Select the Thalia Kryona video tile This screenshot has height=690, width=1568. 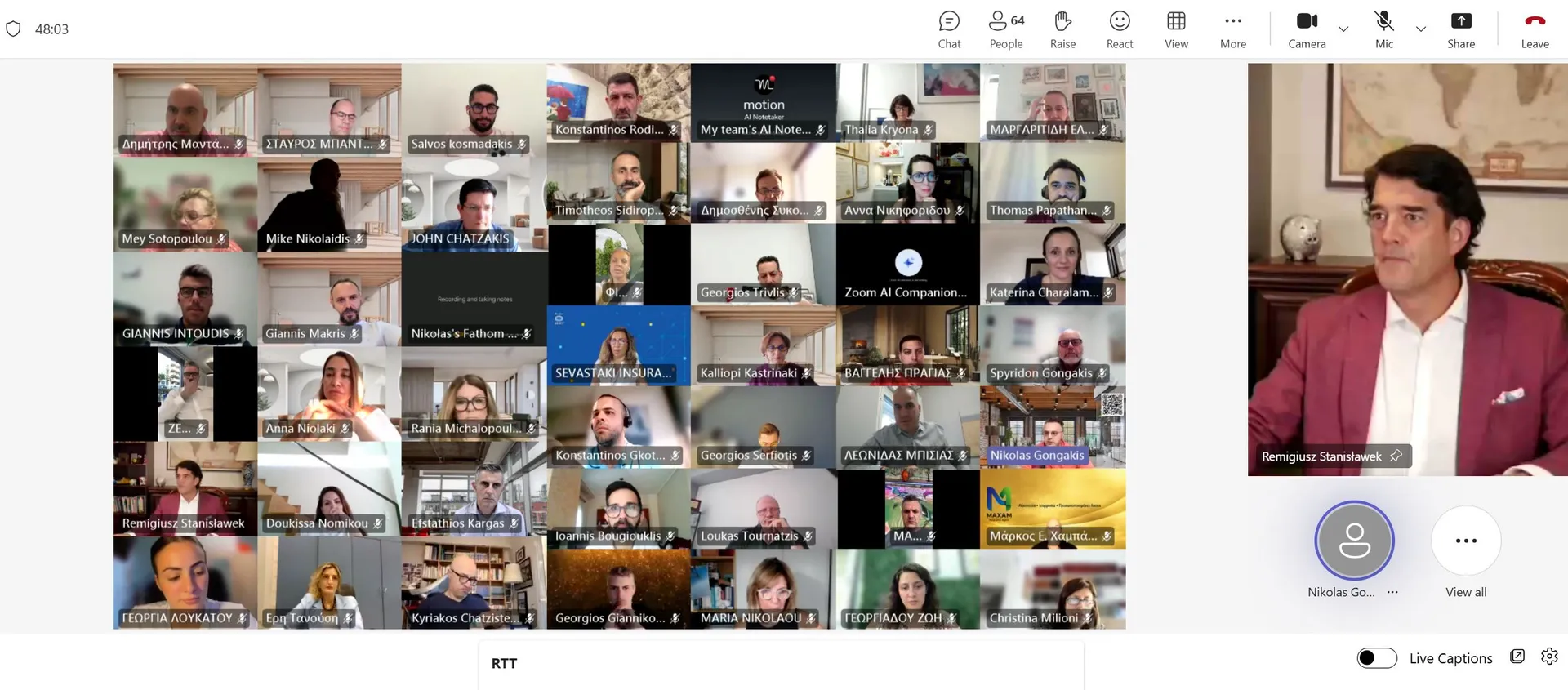tap(908, 102)
